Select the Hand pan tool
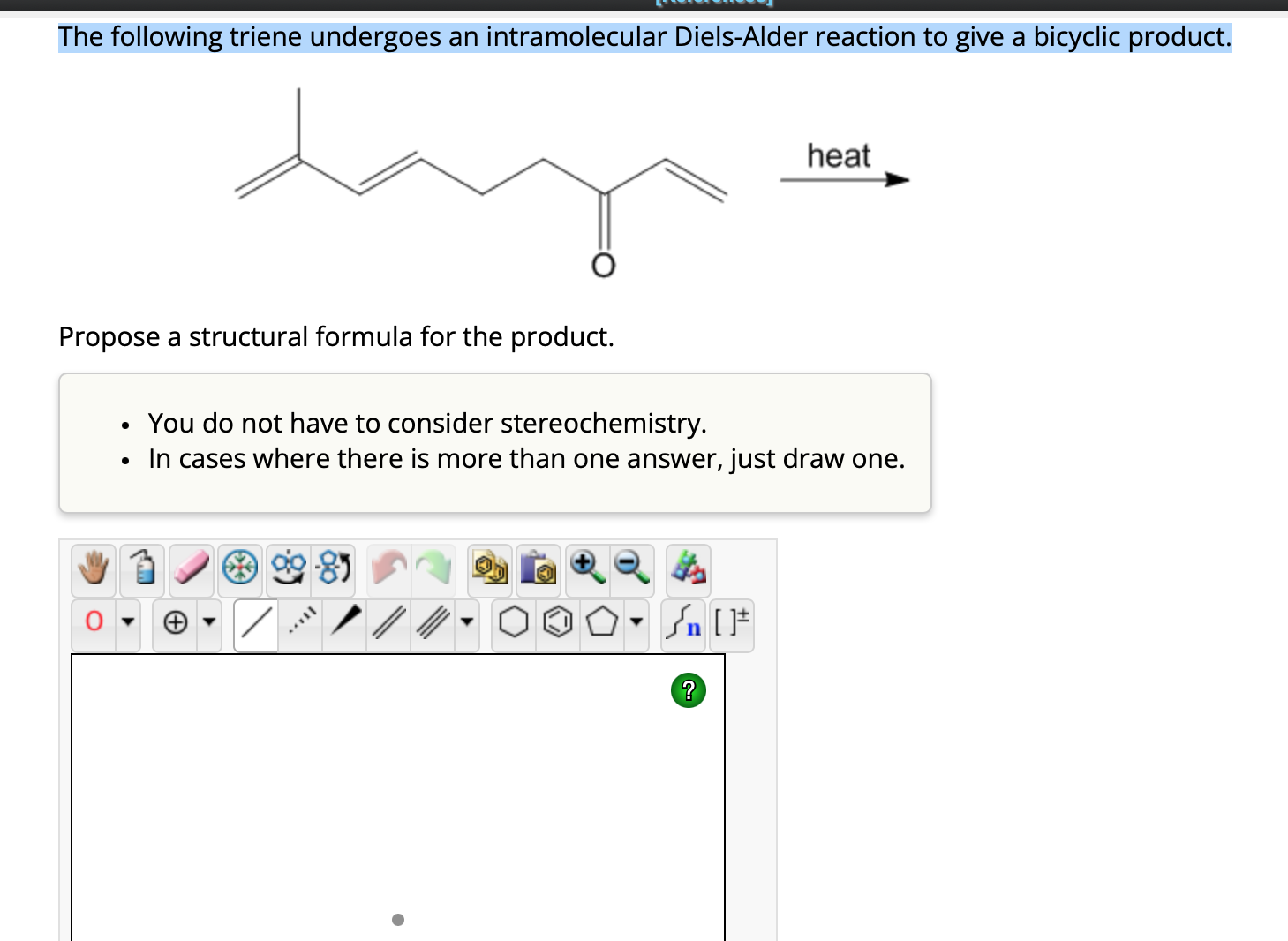 [x=94, y=569]
